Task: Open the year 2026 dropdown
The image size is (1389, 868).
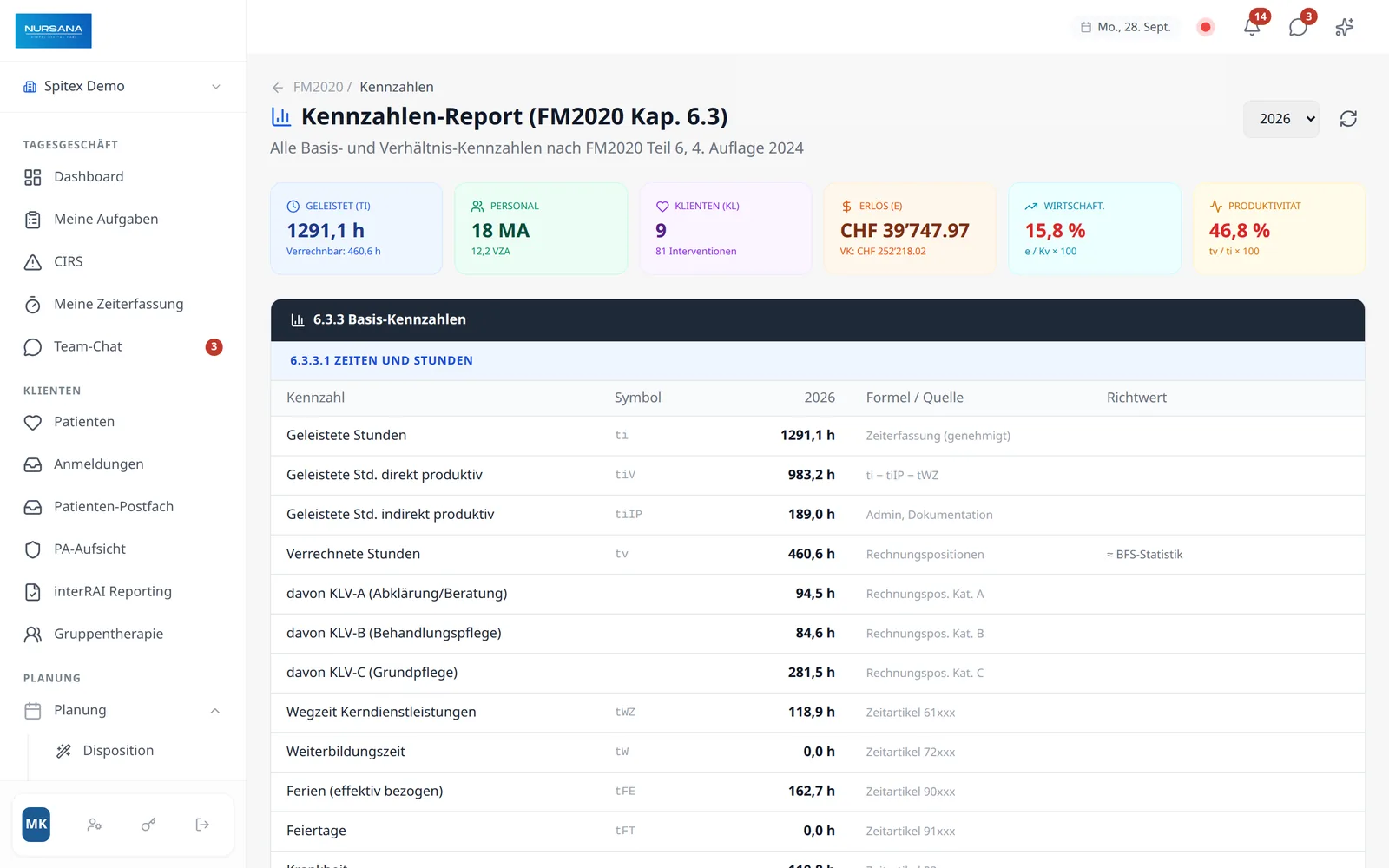Action: (1281, 119)
